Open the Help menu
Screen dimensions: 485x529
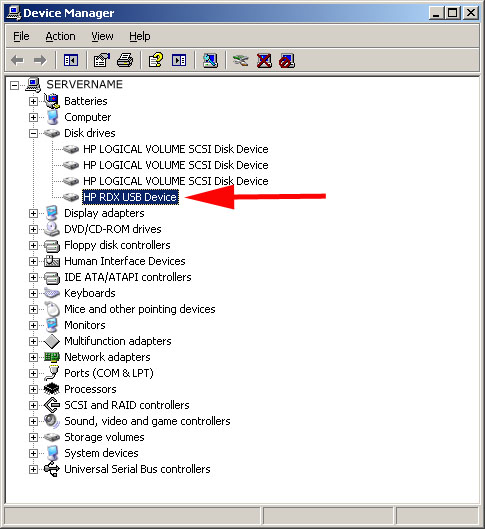point(140,36)
